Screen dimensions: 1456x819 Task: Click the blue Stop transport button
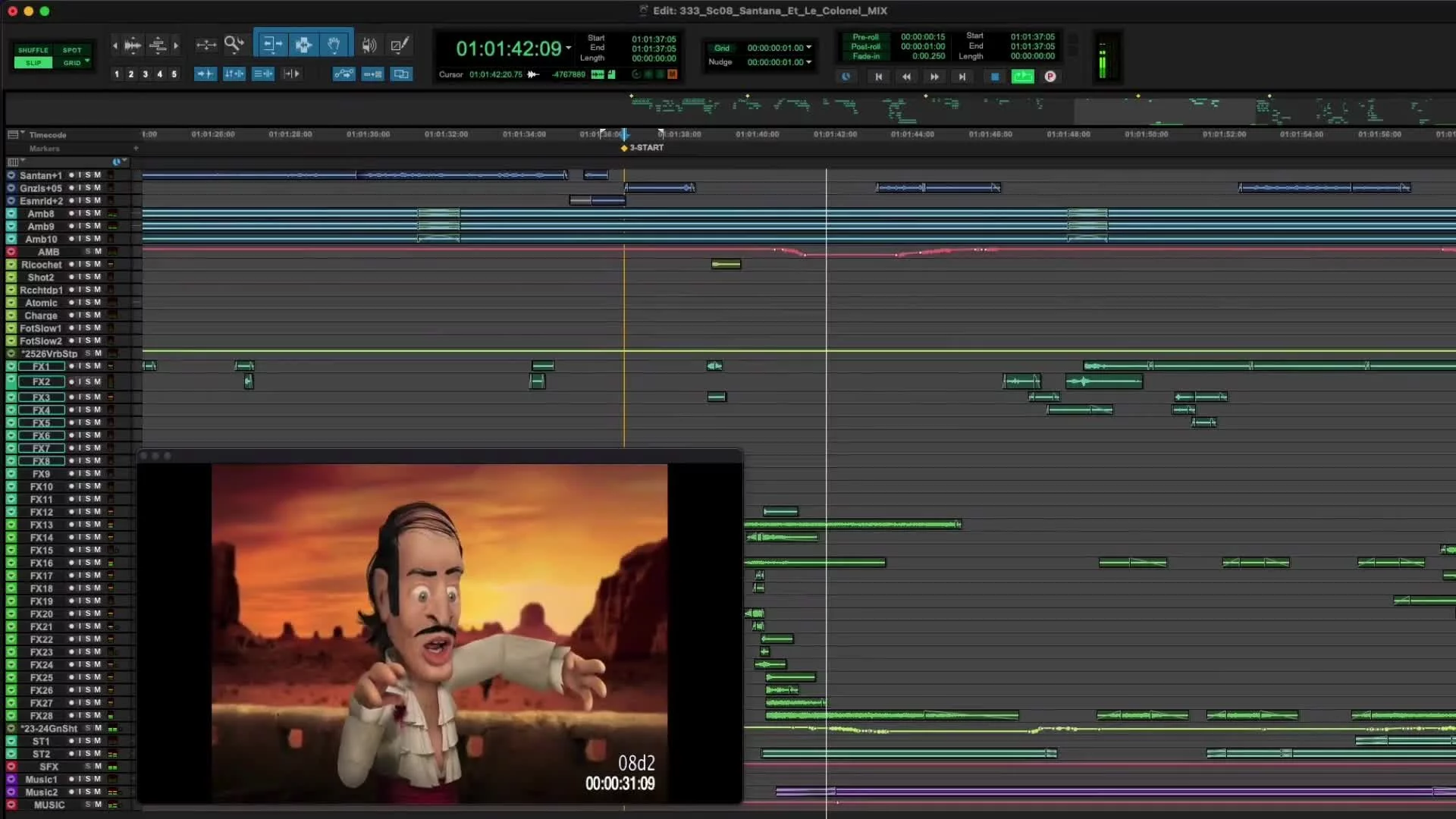pyautogui.click(x=995, y=77)
